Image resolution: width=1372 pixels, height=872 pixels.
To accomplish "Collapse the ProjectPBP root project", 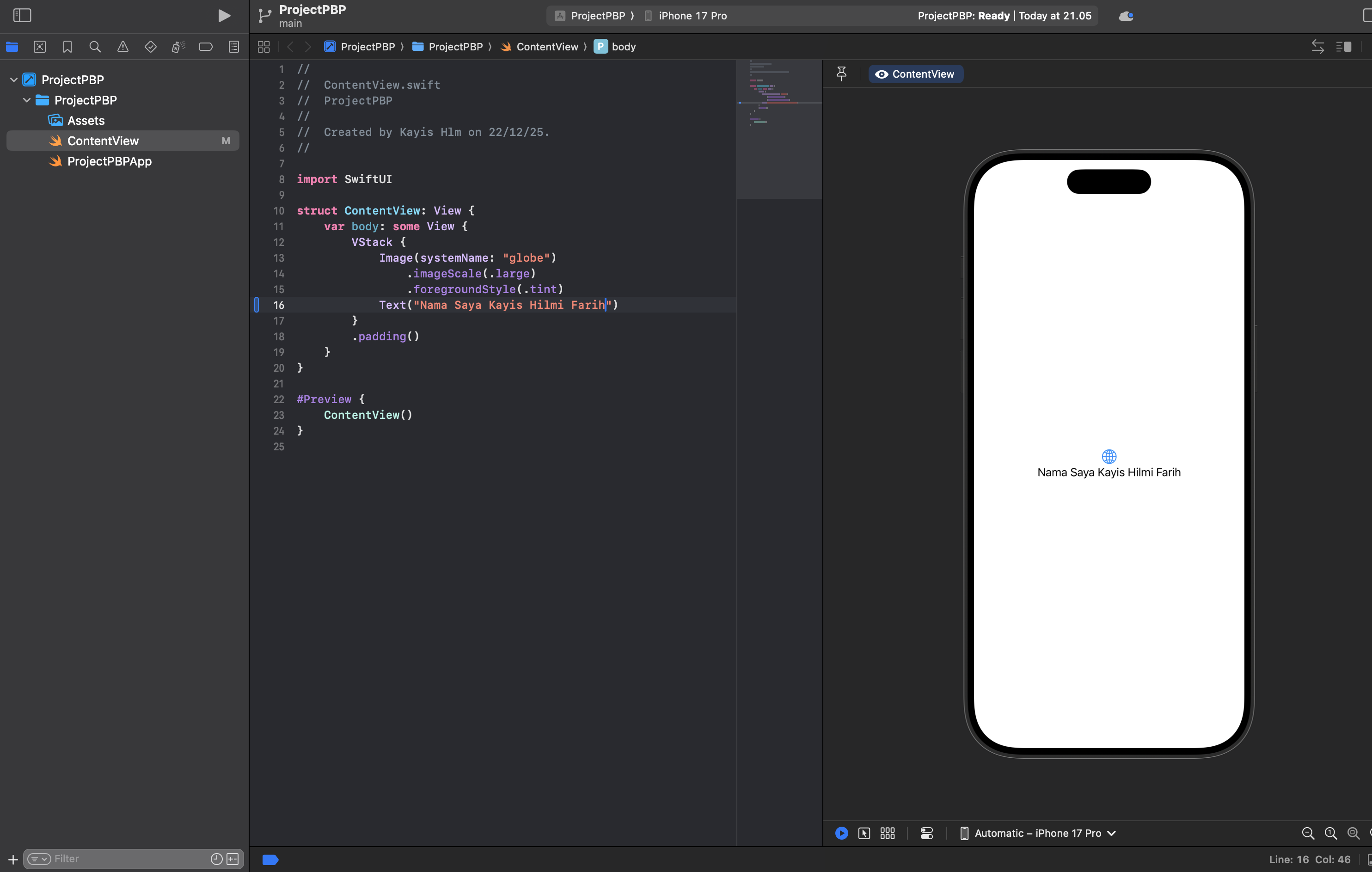I will (14, 80).
